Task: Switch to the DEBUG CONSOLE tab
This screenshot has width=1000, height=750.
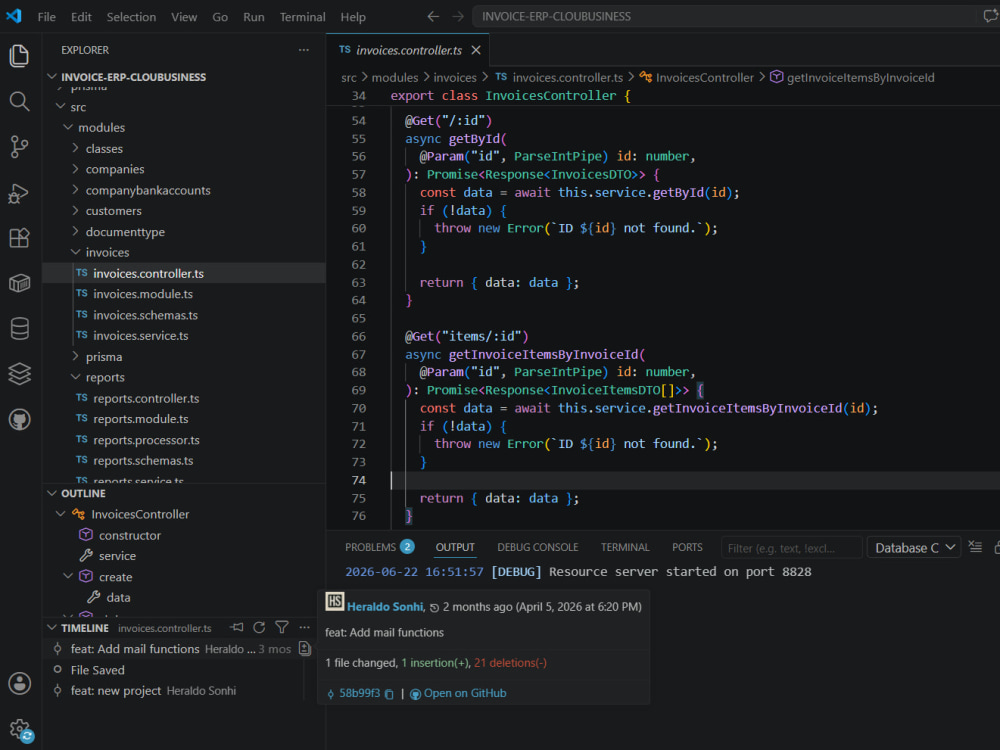Action: tap(538, 547)
